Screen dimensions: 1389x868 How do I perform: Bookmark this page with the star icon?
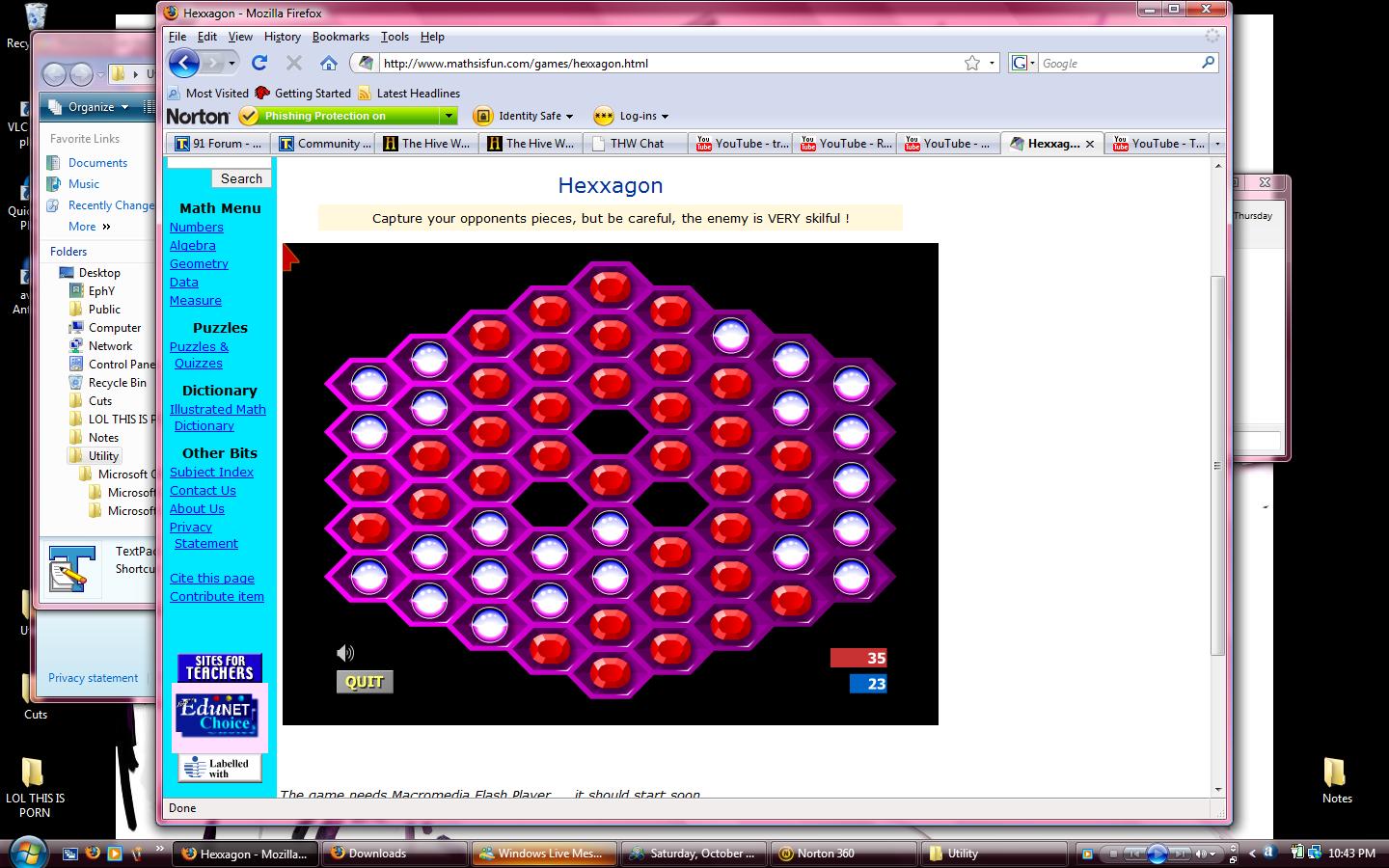(972, 63)
